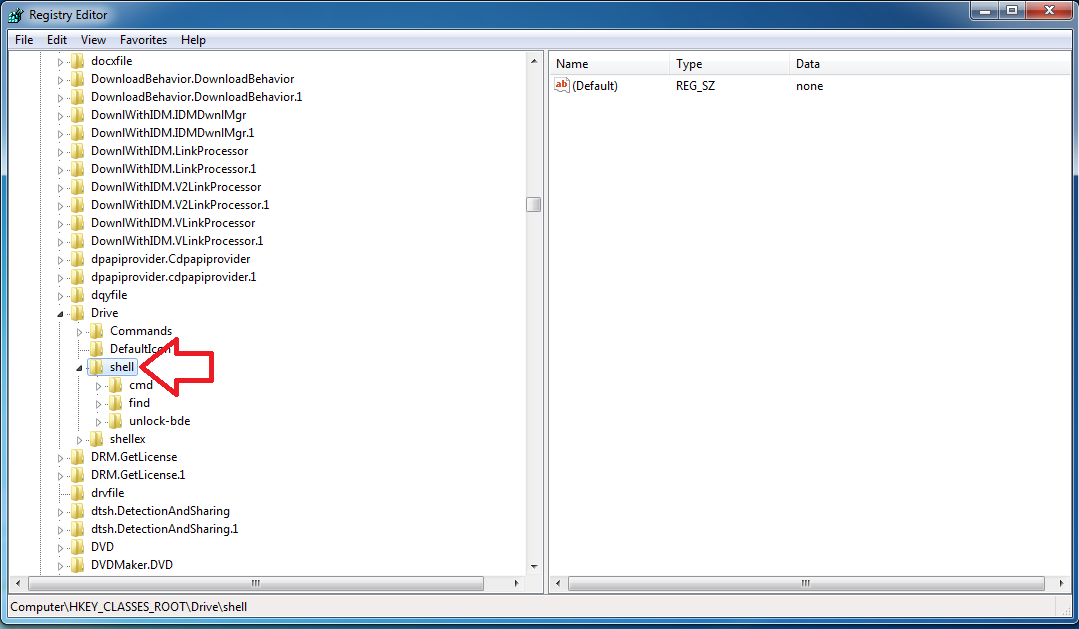The image size is (1079, 629).
Task: Select the DownlWithIDM.VLinkProcessor.1 key
Action: tap(177, 241)
